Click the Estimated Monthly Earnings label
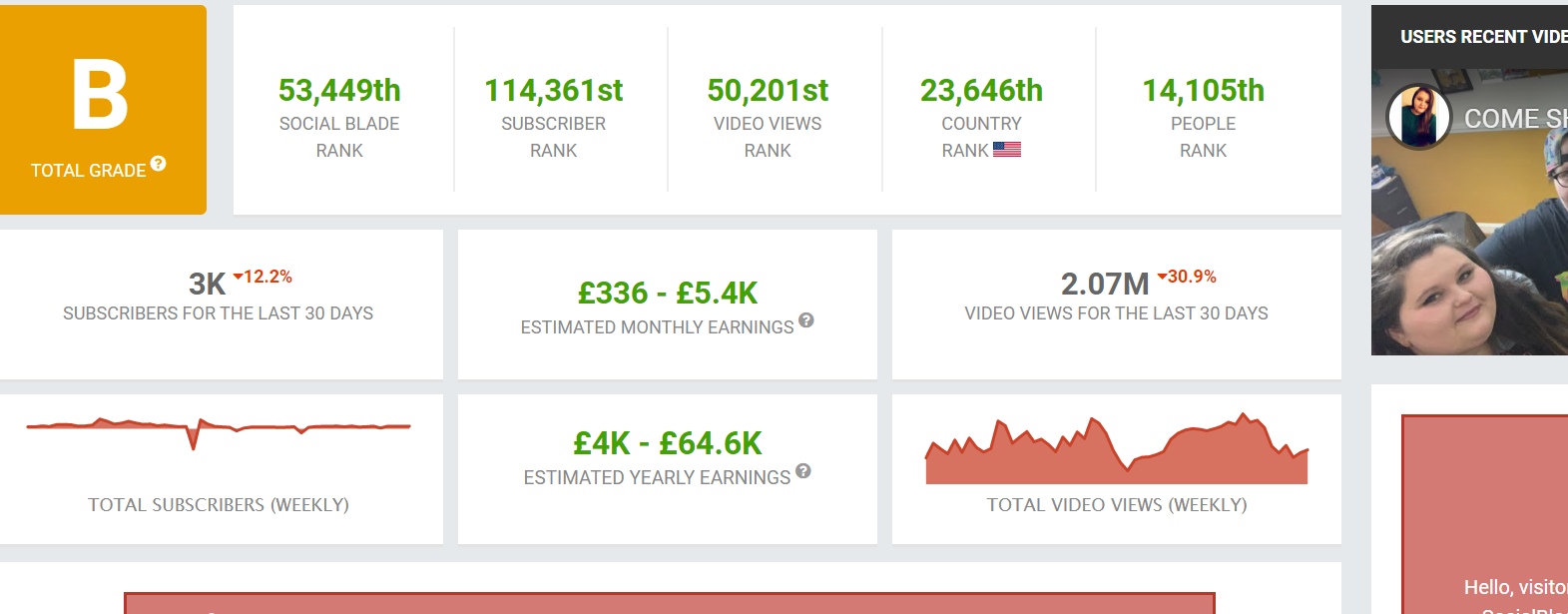1568x614 pixels. (658, 327)
